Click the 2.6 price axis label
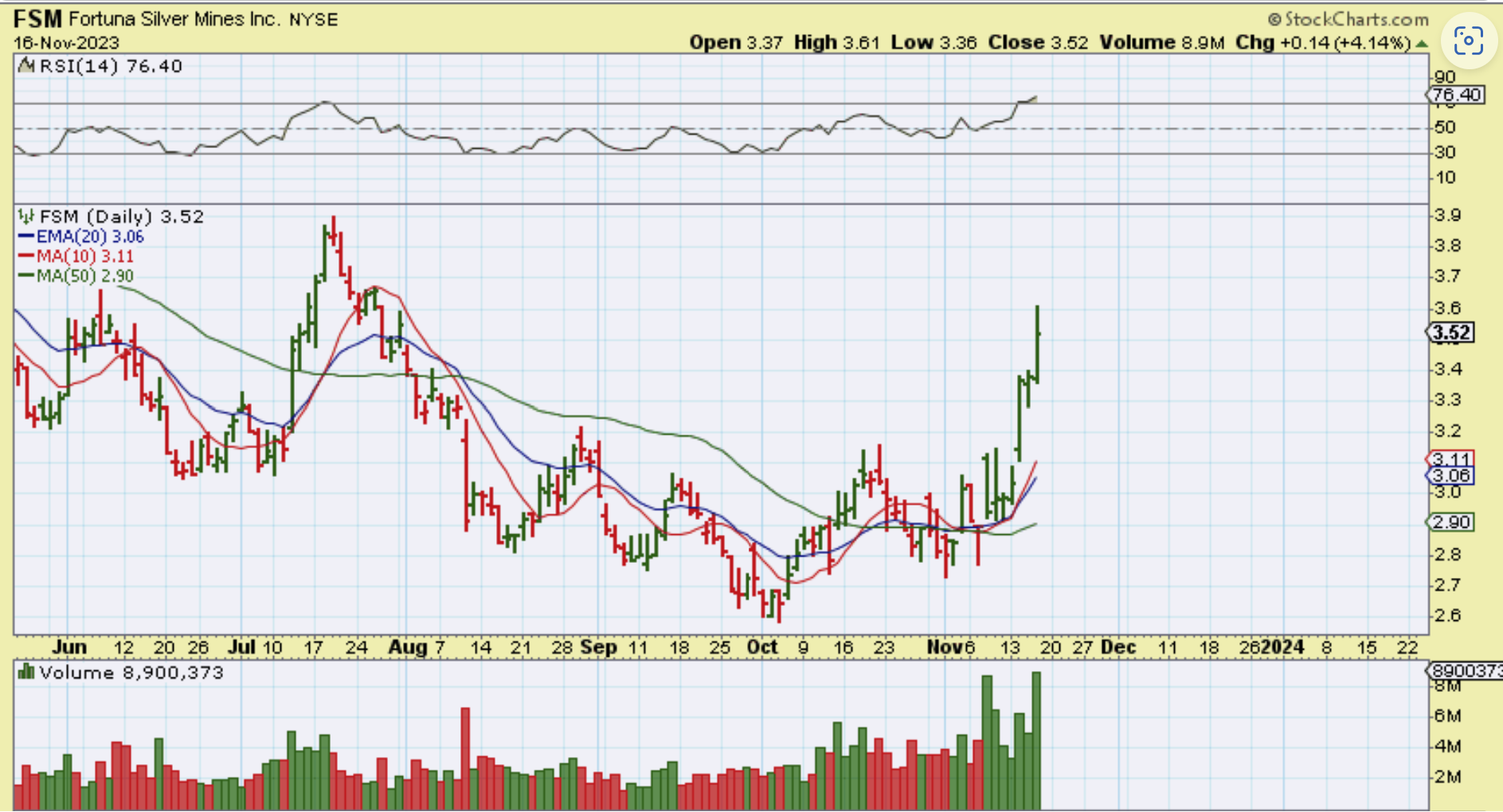This screenshot has height=812, width=1503. click(x=1447, y=615)
